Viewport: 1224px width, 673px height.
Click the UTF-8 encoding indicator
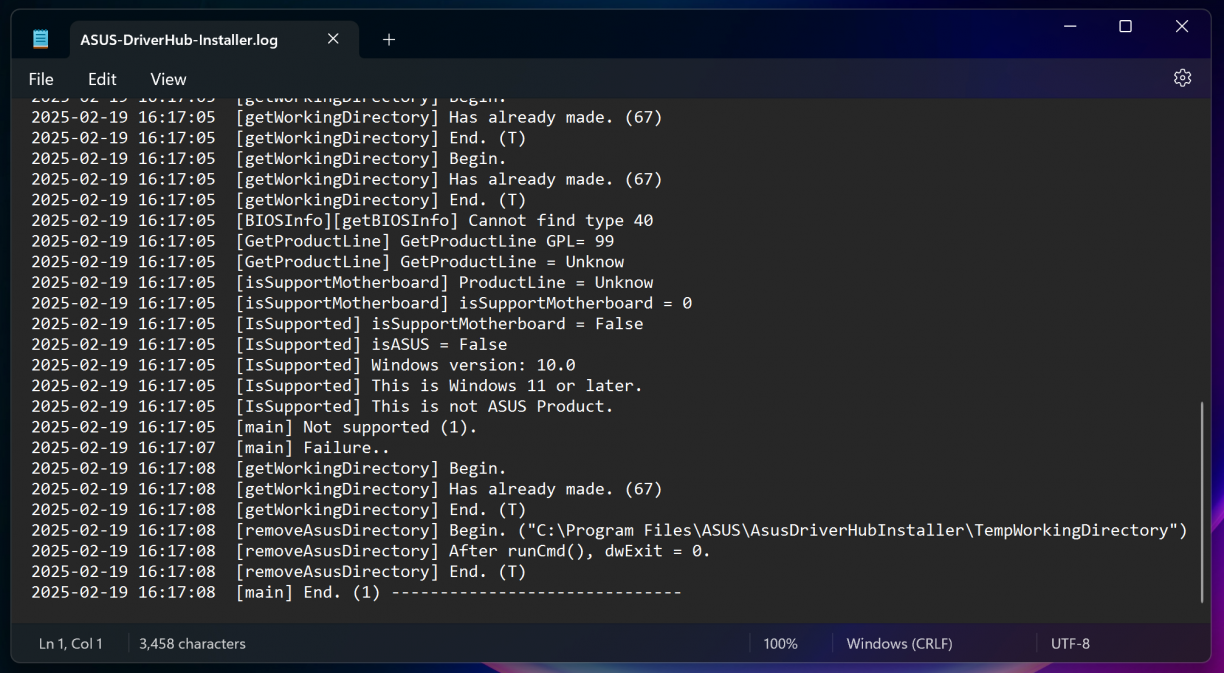1070,644
